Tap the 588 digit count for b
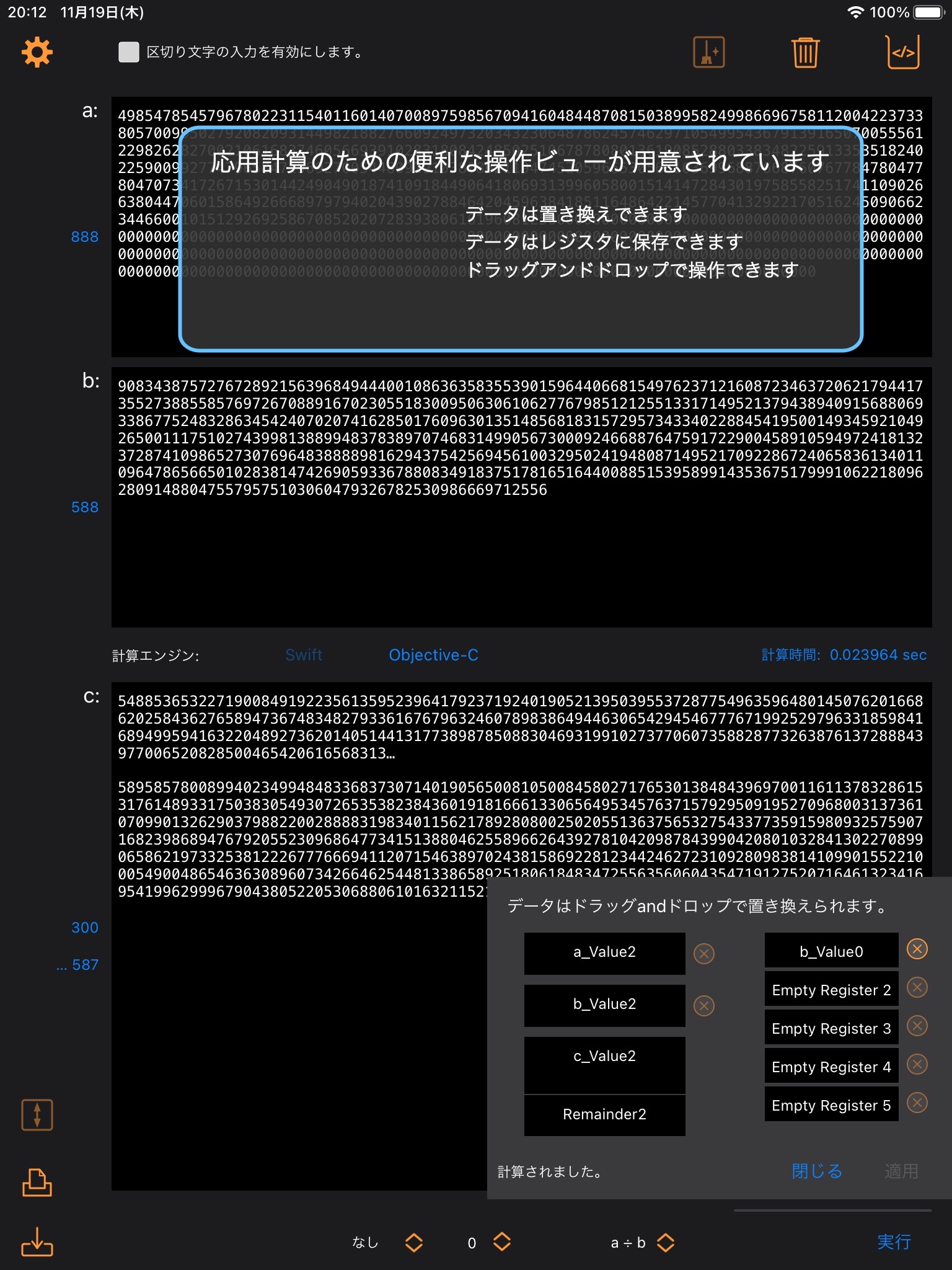The image size is (952, 1270). pos(84,507)
